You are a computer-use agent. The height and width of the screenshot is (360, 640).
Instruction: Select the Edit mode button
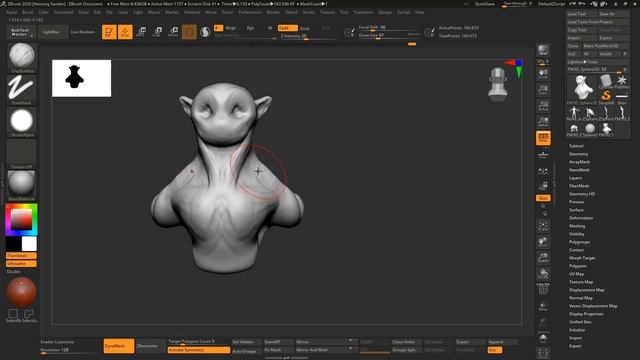tap(109, 32)
